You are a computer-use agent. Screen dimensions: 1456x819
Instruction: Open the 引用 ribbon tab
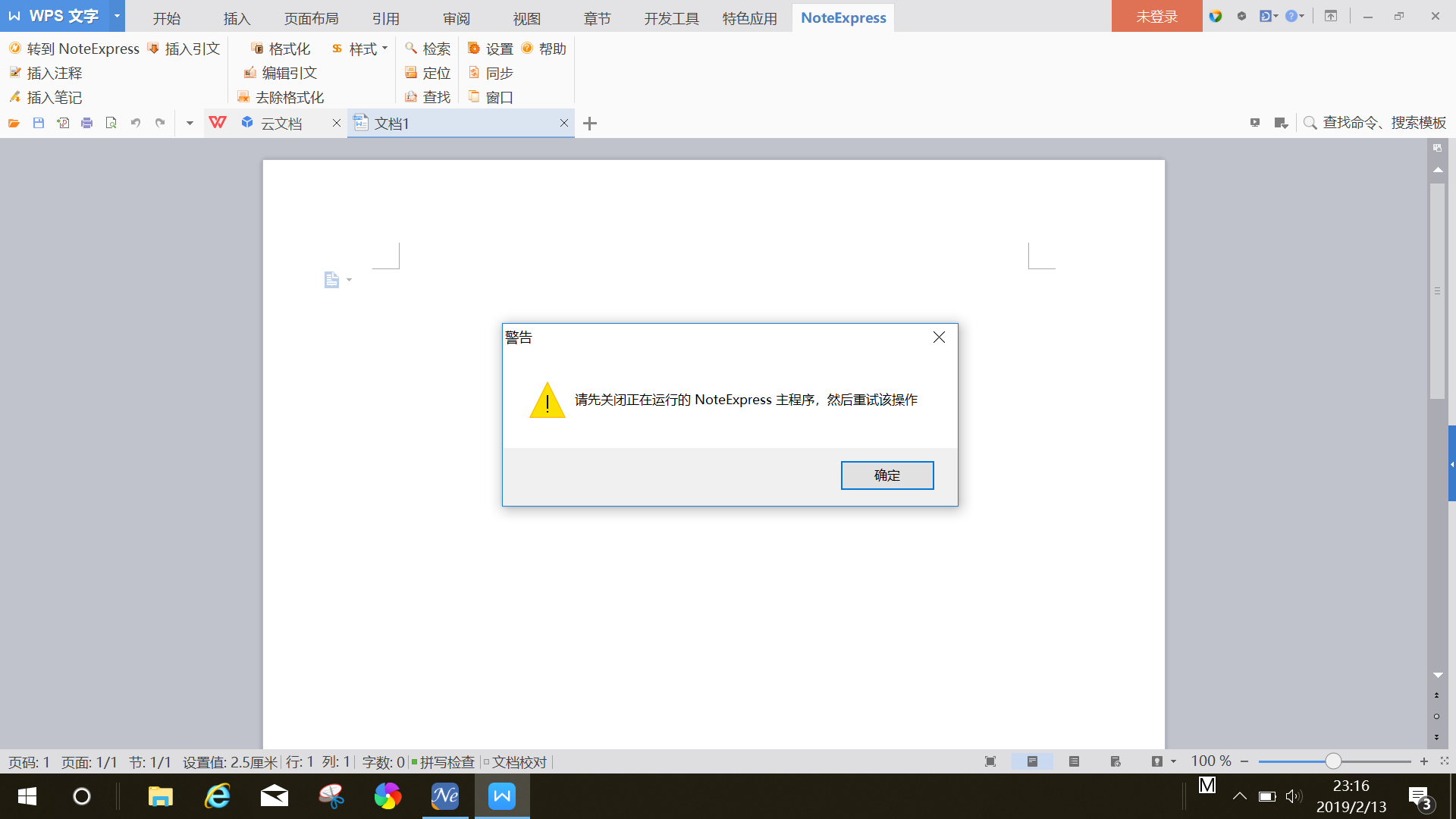385,18
